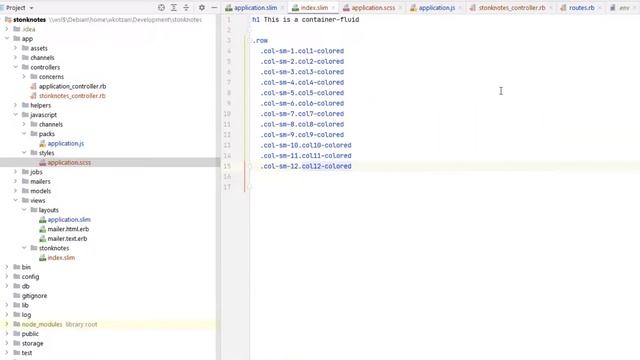Click the .col-sm-6.col6-colored line

click(x=302, y=103)
